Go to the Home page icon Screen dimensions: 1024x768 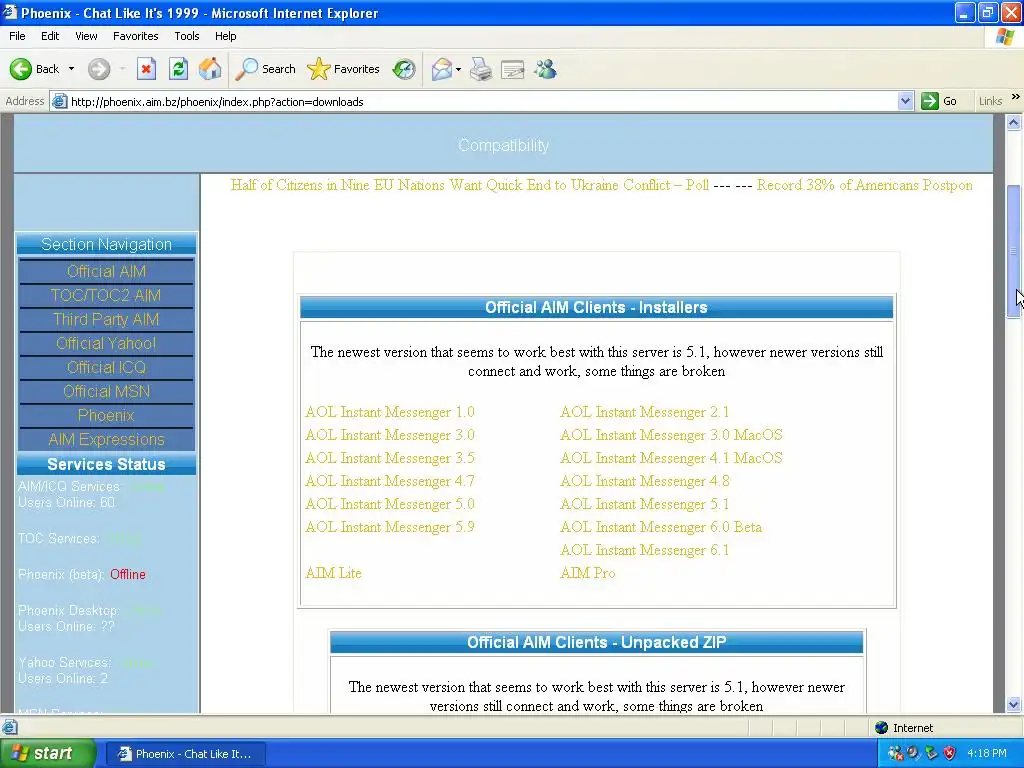[x=210, y=69]
